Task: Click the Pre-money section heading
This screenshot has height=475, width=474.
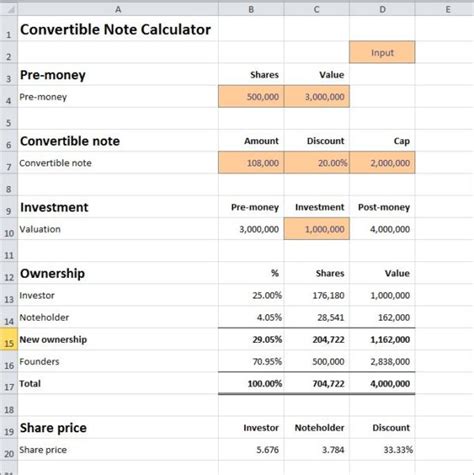Action: [53, 75]
